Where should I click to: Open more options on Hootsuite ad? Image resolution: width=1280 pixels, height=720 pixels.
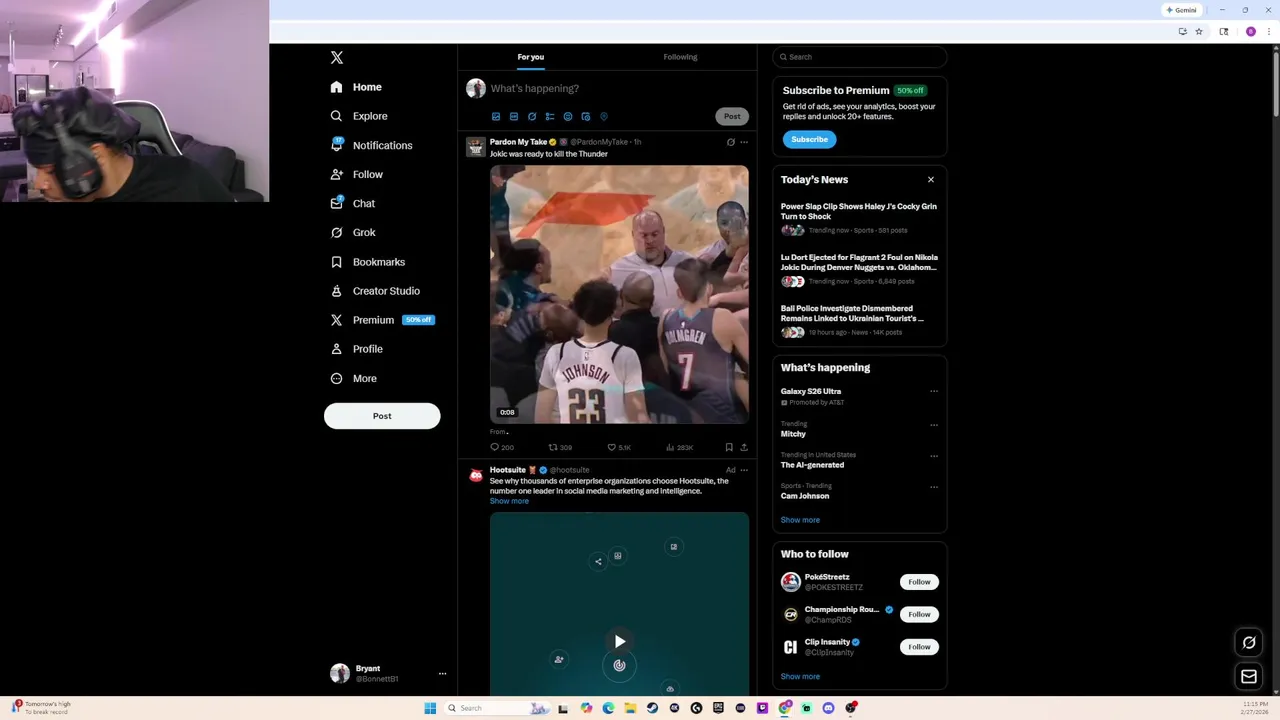(743, 470)
